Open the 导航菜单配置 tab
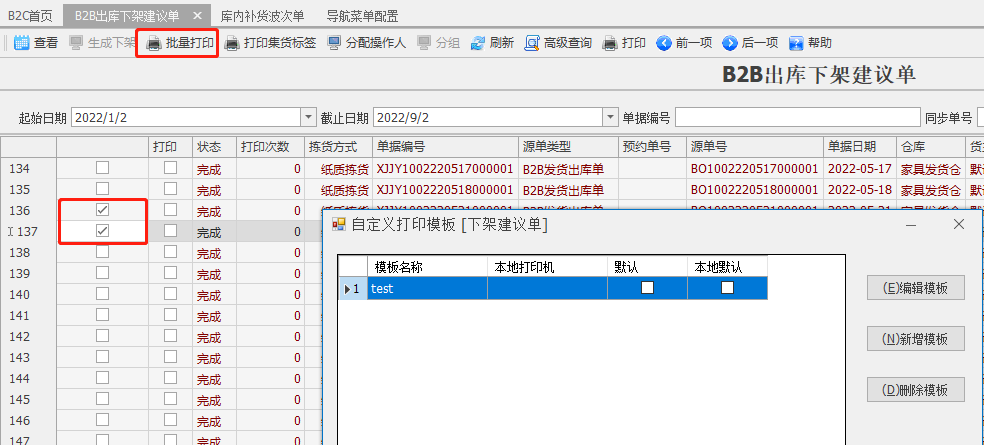 (363, 16)
